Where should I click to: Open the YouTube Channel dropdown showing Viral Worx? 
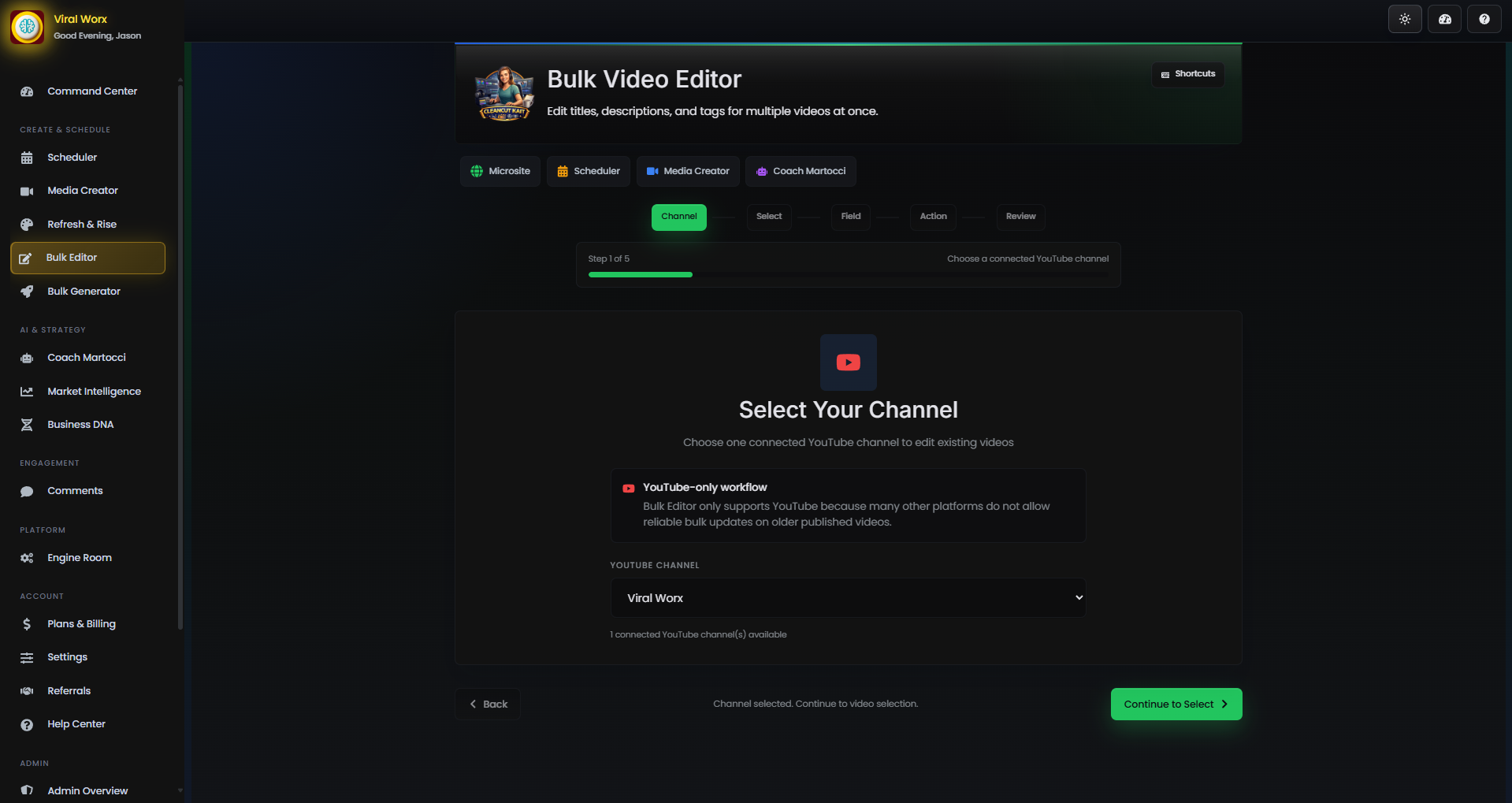[x=849, y=598]
